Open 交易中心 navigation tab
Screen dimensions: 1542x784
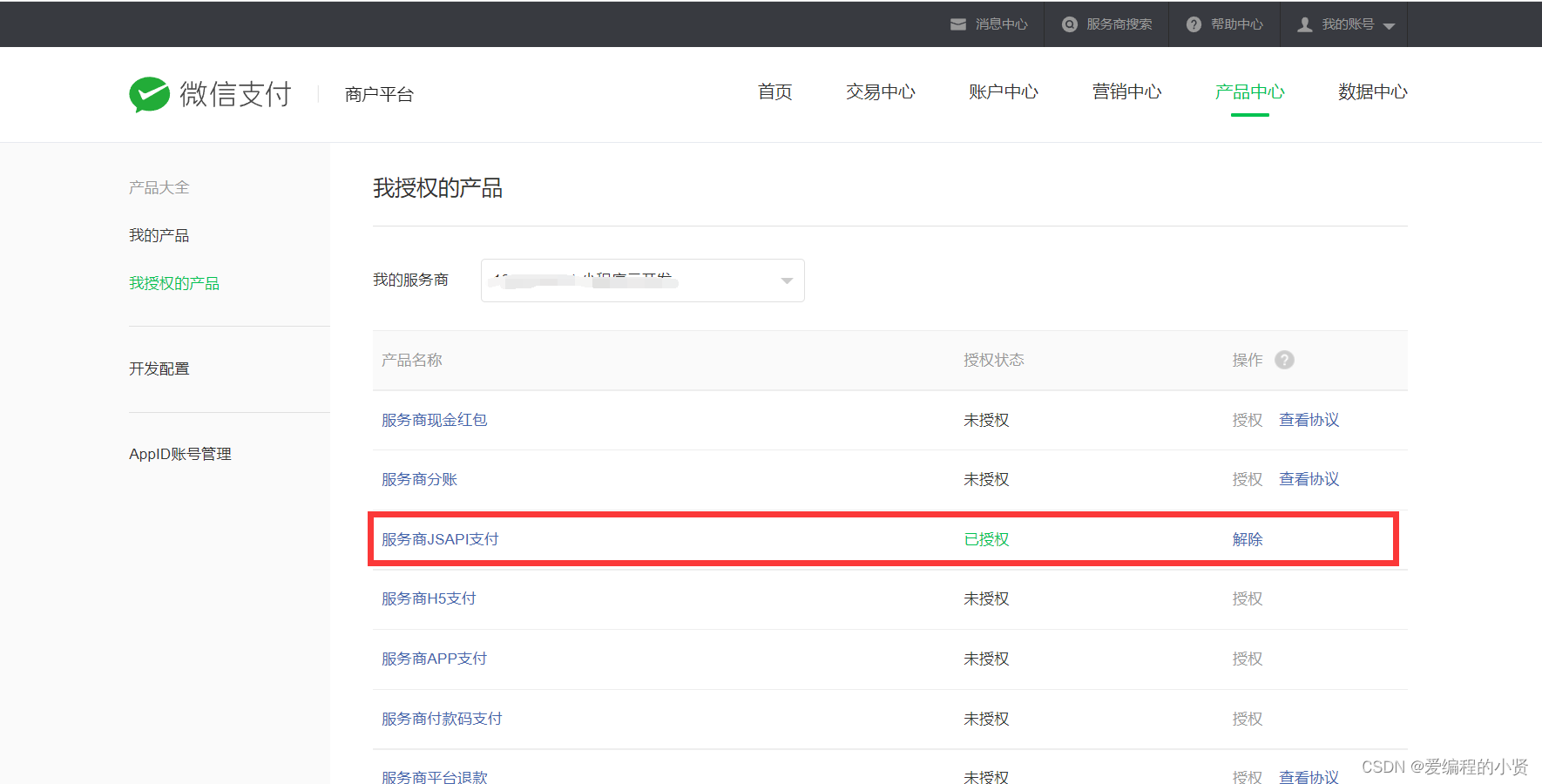(x=881, y=91)
